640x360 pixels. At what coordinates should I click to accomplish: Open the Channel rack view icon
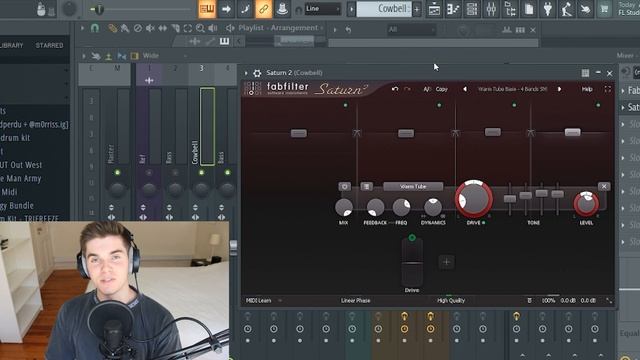[472, 9]
